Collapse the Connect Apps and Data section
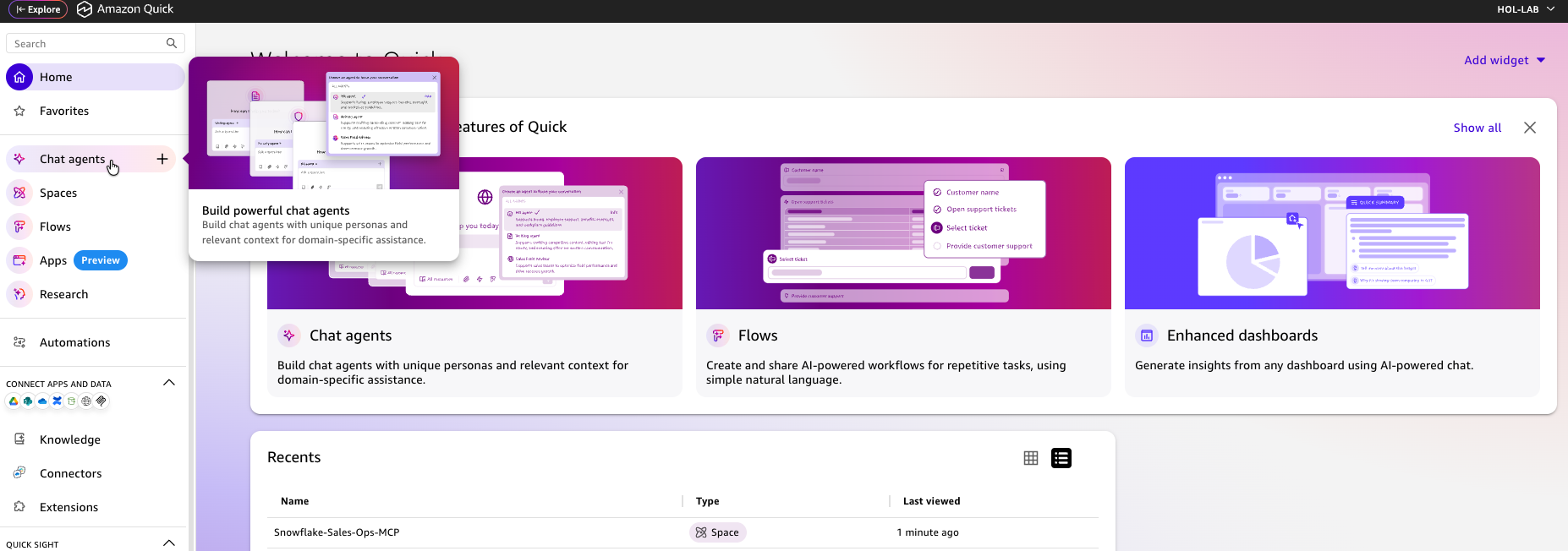1568x551 pixels. tap(169, 383)
